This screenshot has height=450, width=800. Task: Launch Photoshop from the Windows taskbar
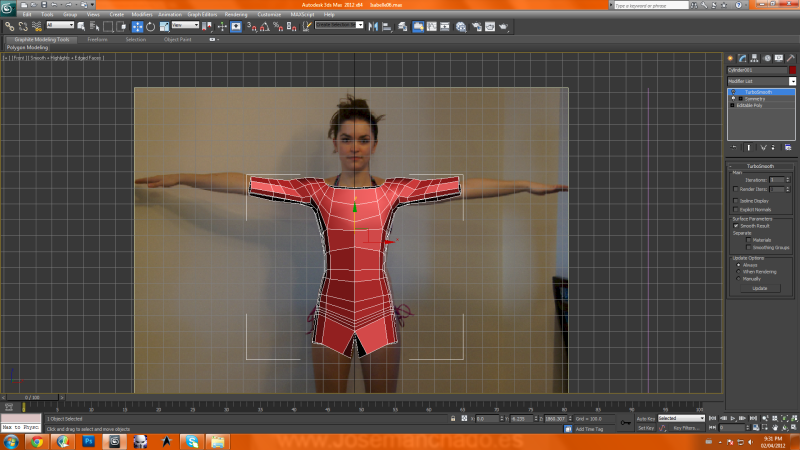click(x=88, y=440)
